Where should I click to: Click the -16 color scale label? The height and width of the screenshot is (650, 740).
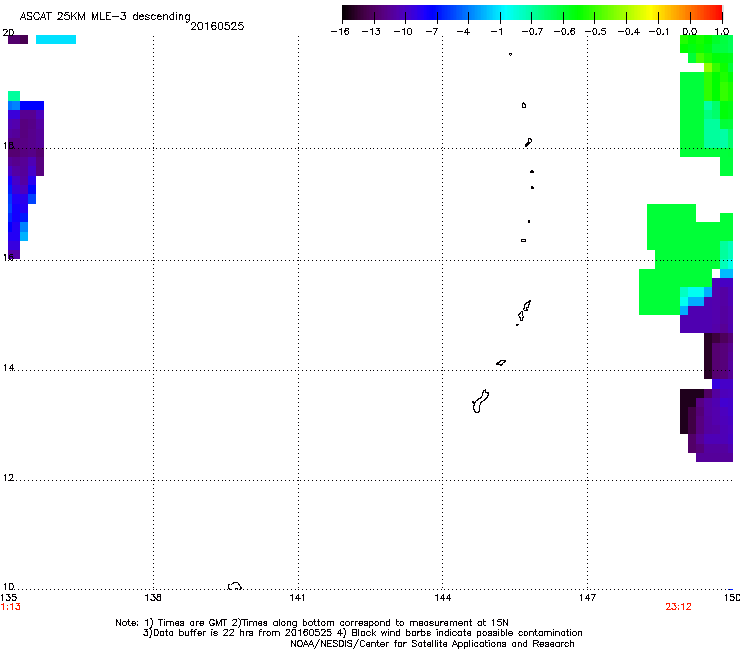(340, 32)
